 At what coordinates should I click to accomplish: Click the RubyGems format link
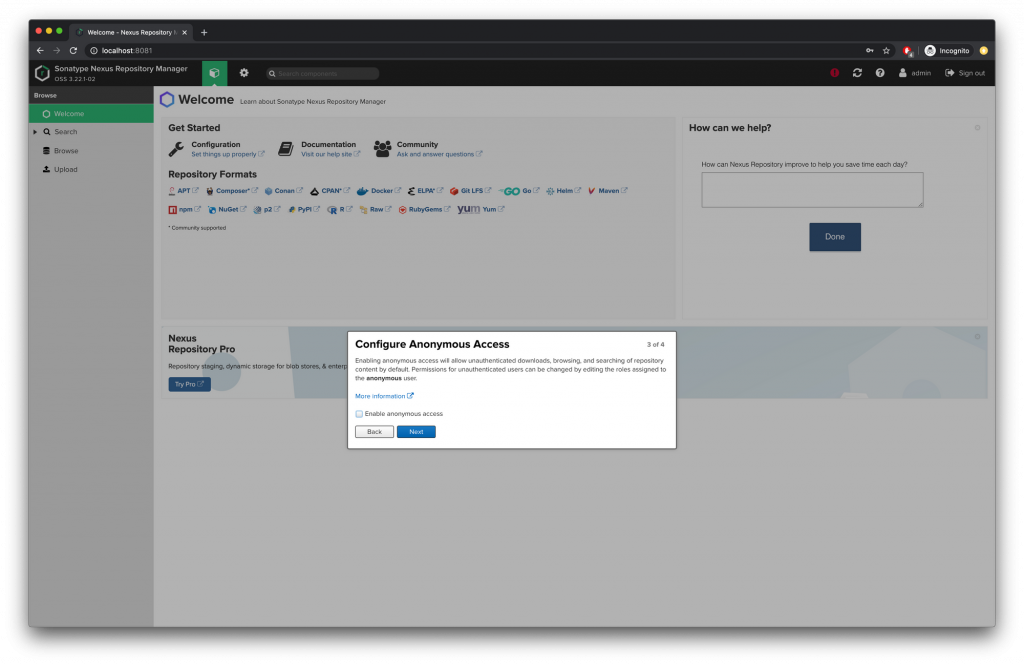click(424, 210)
